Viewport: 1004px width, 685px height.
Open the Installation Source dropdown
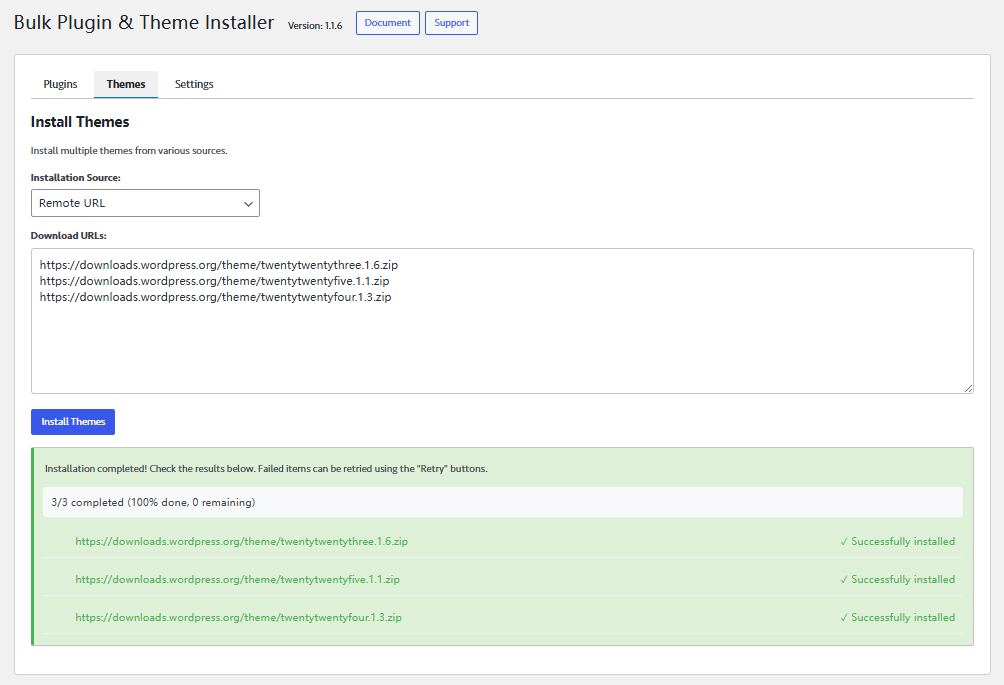pyautogui.click(x=145, y=204)
